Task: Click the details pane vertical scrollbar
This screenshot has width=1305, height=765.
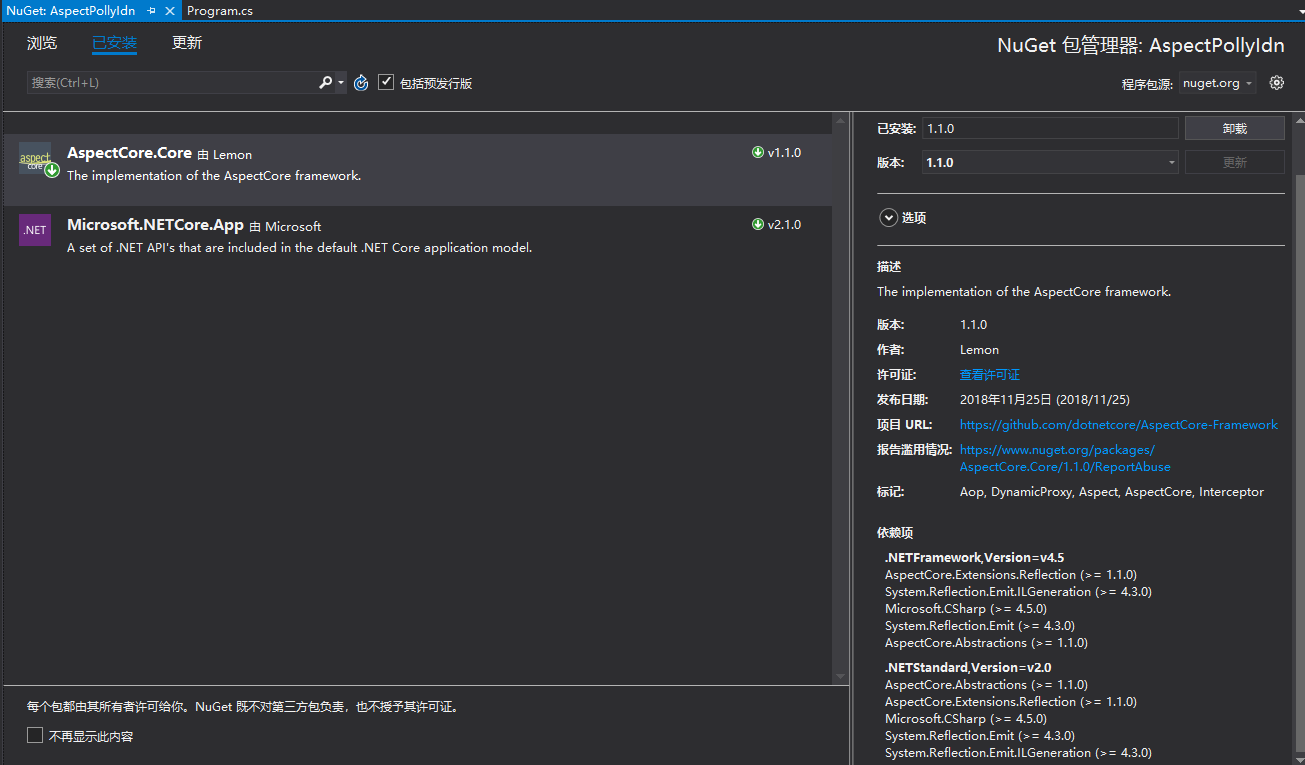Action: 1298,439
